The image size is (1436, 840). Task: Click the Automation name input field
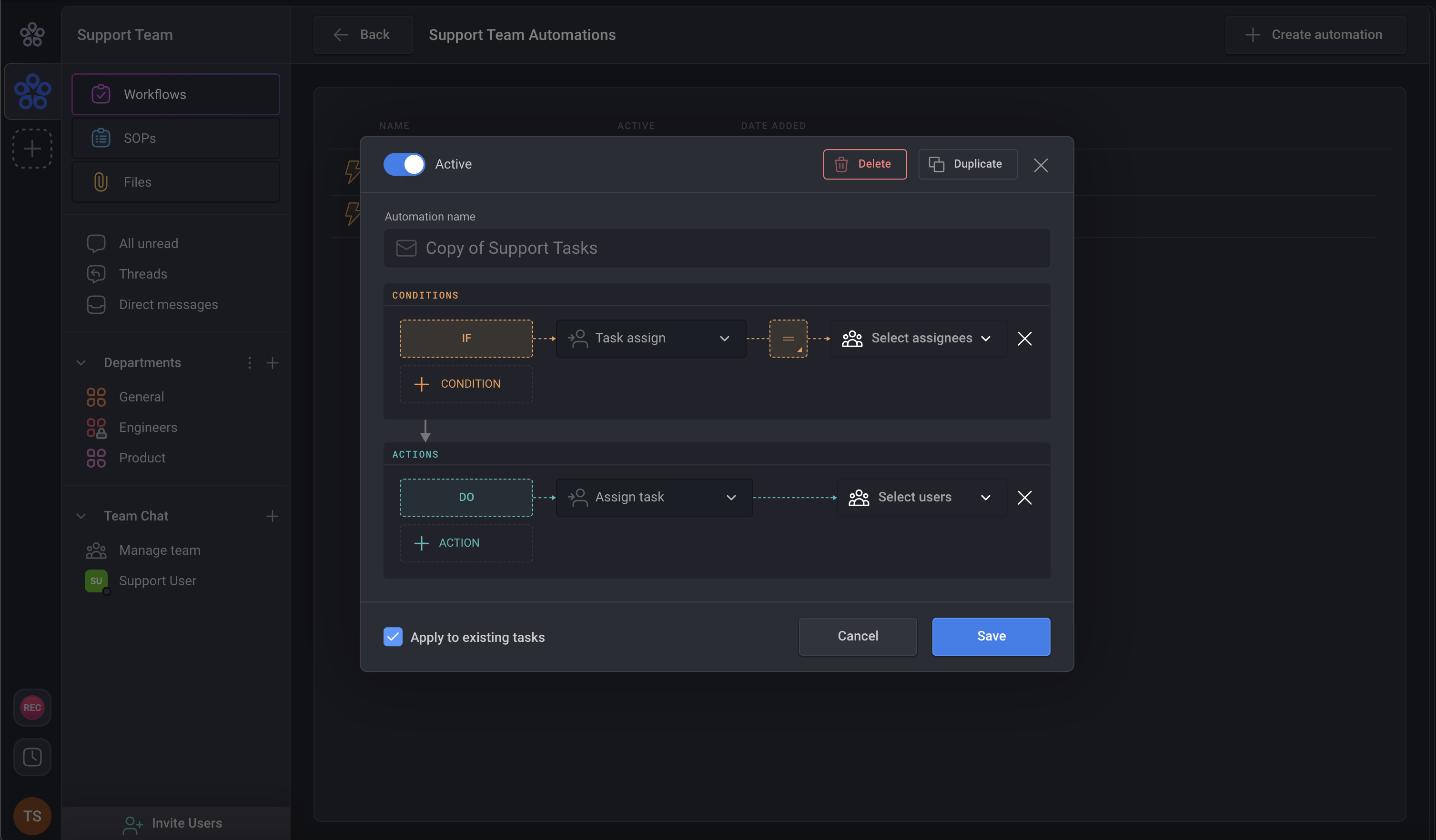click(716, 248)
